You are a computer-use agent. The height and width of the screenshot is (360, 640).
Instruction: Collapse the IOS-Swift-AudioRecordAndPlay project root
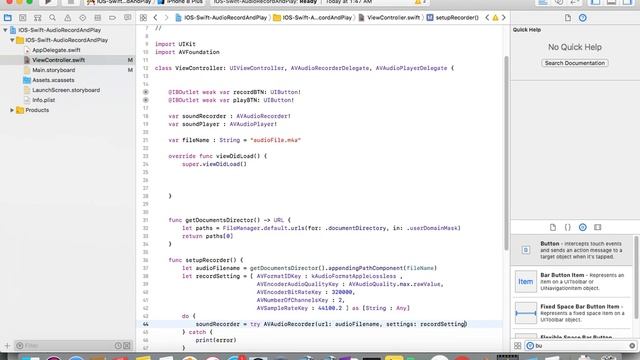pyautogui.click(x=5, y=30)
